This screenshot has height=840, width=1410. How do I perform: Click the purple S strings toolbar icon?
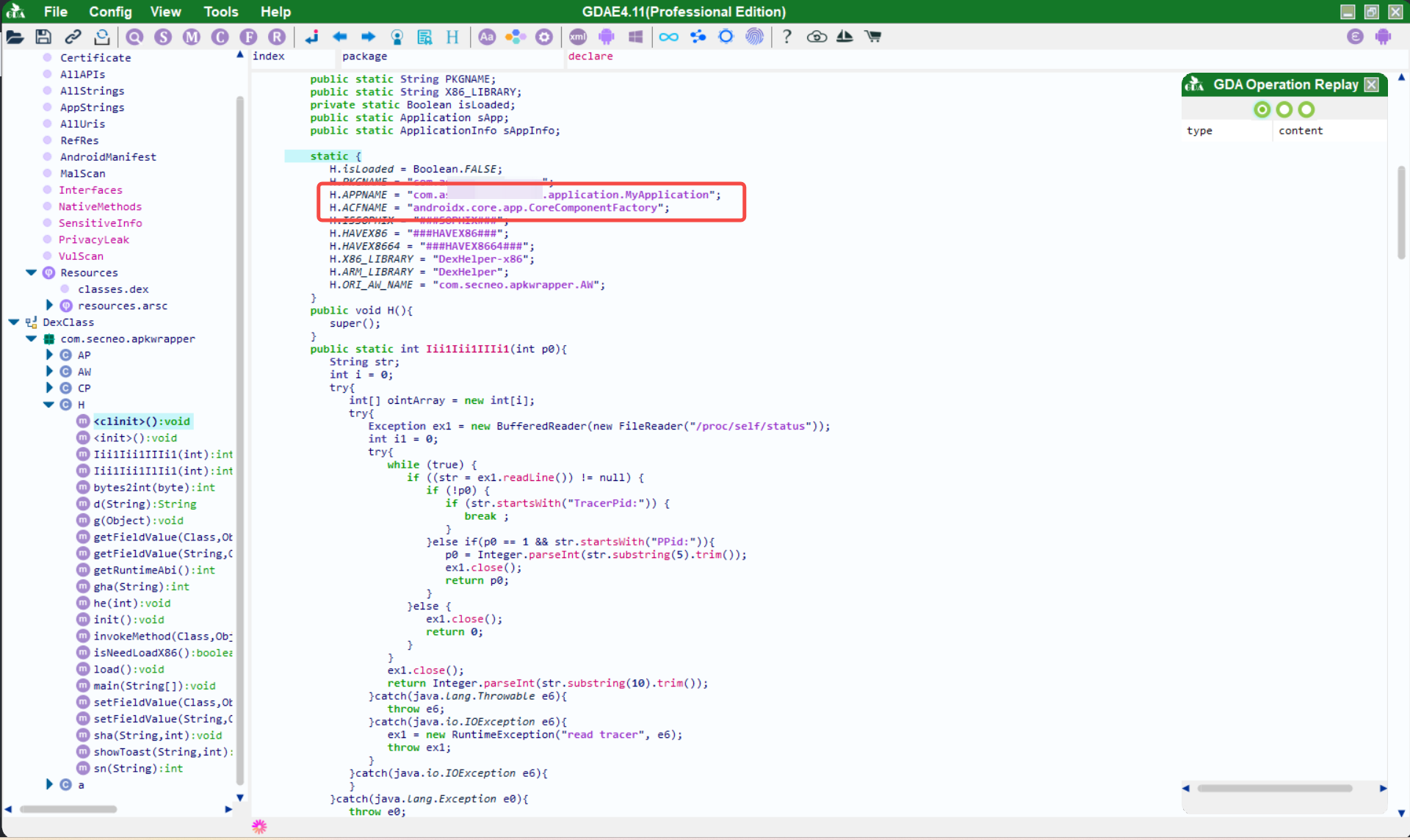(163, 37)
